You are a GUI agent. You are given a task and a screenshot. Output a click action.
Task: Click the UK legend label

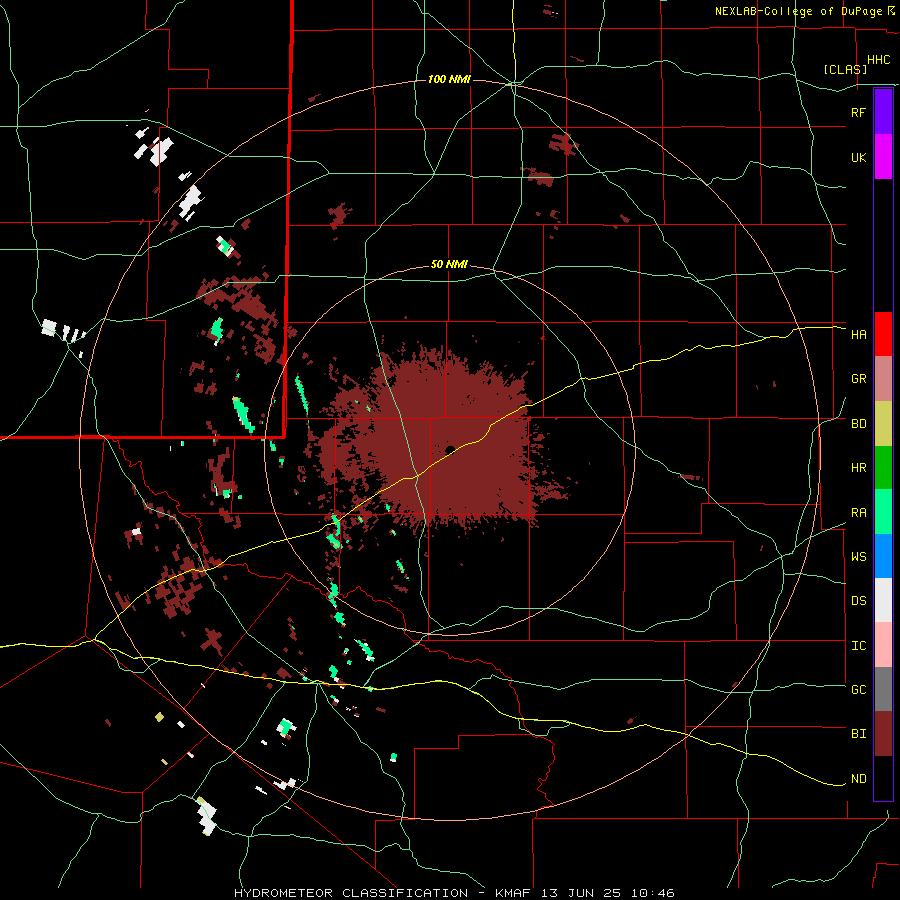[x=858, y=157]
